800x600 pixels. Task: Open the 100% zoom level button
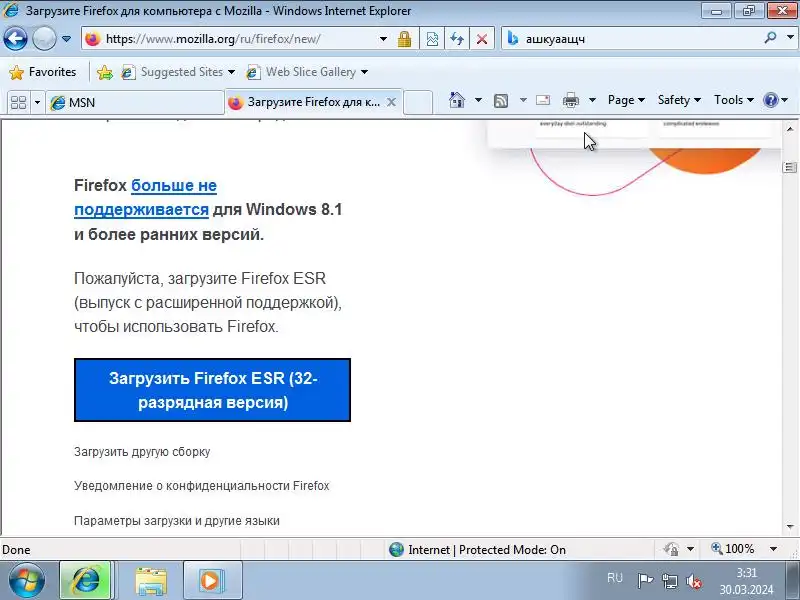pyautogui.click(x=733, y=549)
